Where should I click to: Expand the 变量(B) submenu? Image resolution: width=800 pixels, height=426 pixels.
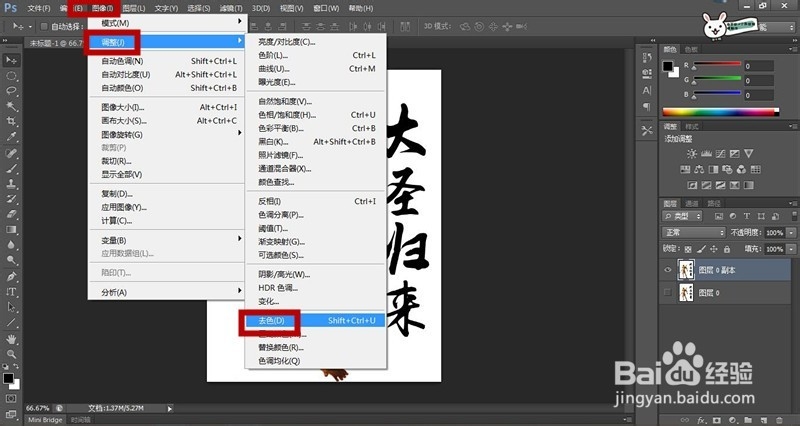(x=167, y=240)
